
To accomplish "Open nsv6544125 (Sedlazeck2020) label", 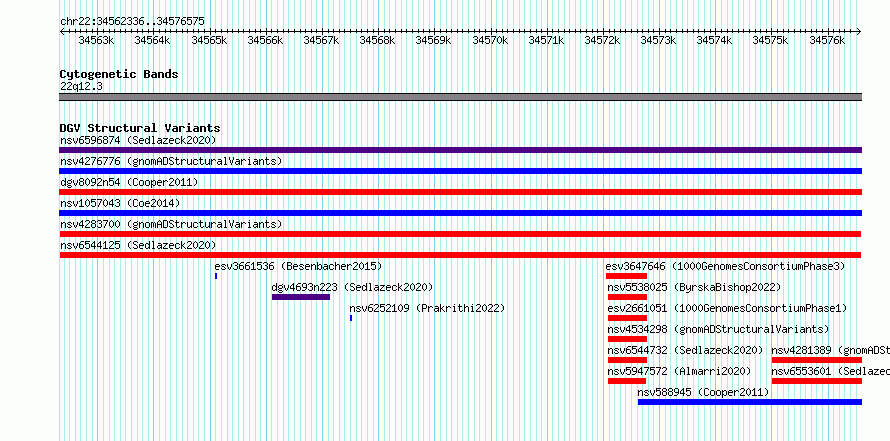I will pos(138,245).
